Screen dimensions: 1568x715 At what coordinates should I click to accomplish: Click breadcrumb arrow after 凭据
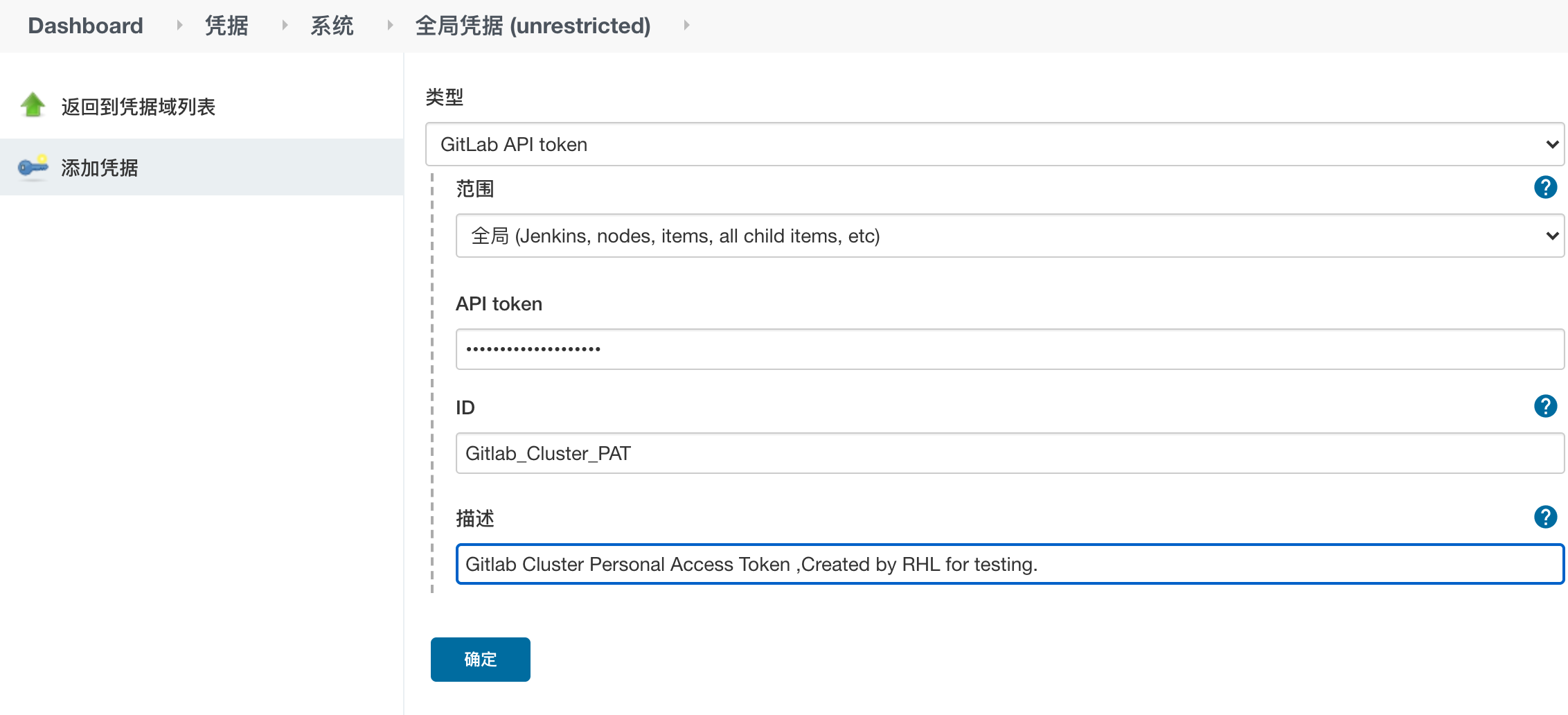click(285, 26)
